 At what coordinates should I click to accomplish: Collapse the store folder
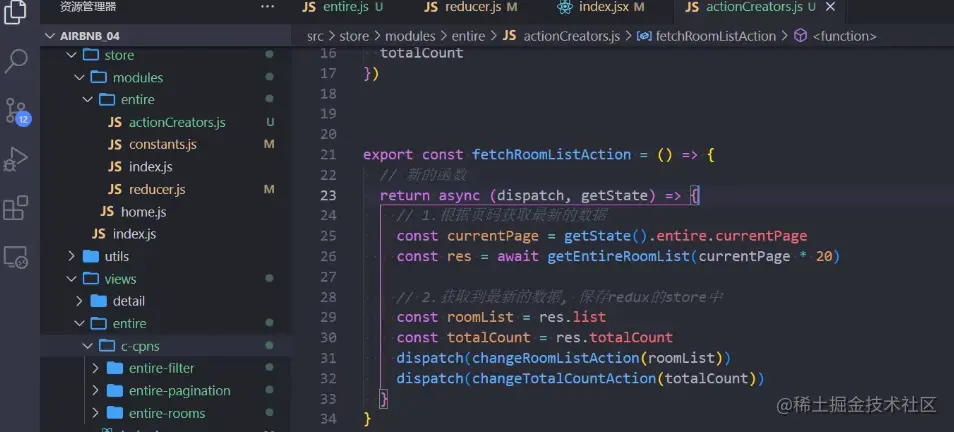coord(71,55)
